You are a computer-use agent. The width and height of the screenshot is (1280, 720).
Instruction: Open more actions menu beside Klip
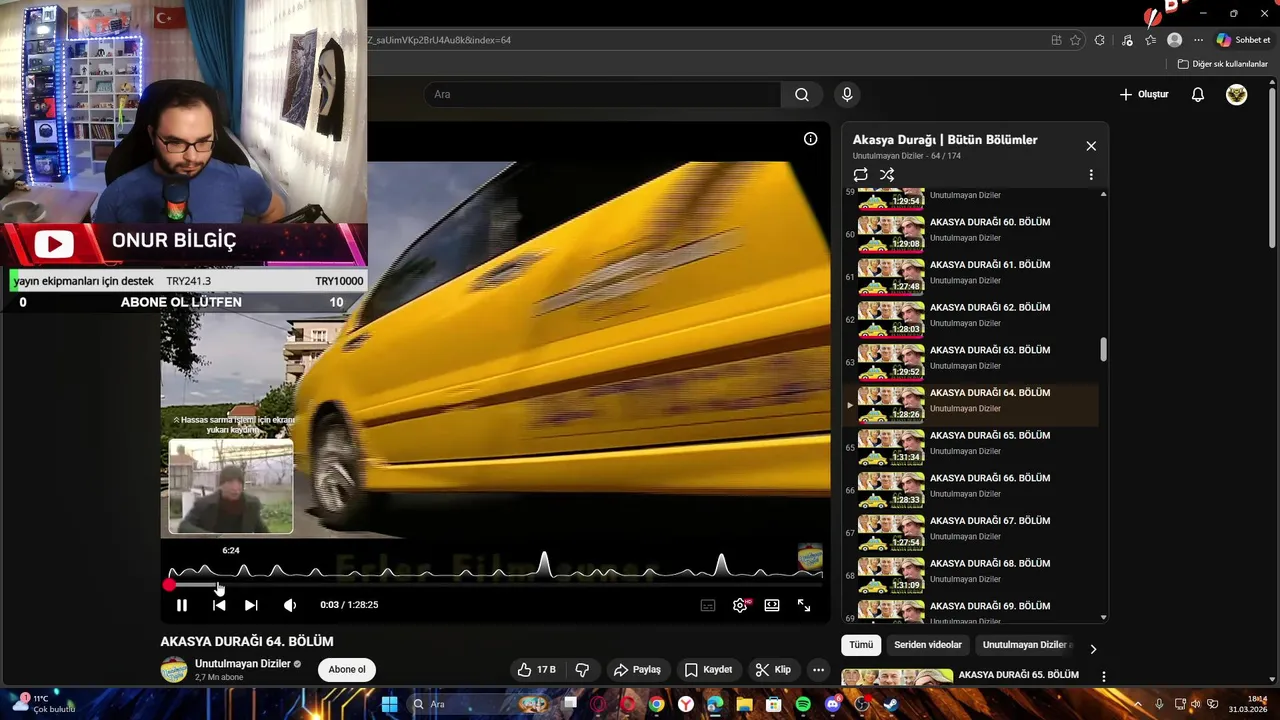(819, 669)
